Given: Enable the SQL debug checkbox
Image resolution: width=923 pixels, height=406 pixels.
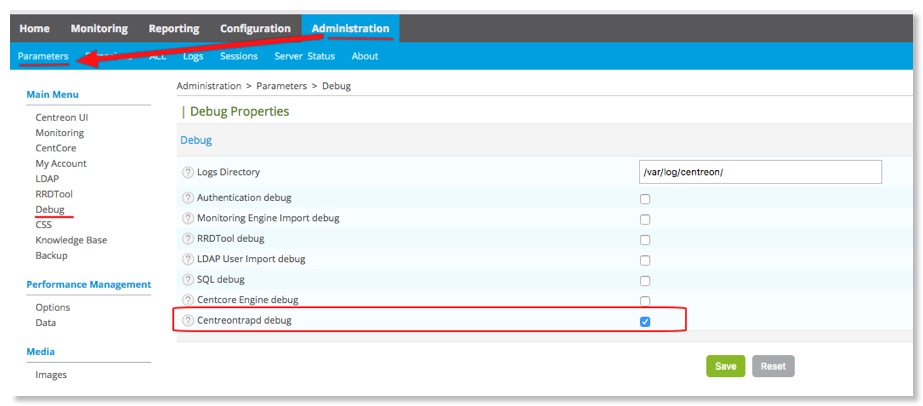Looking at the screenshot, I should click(645, 281).
